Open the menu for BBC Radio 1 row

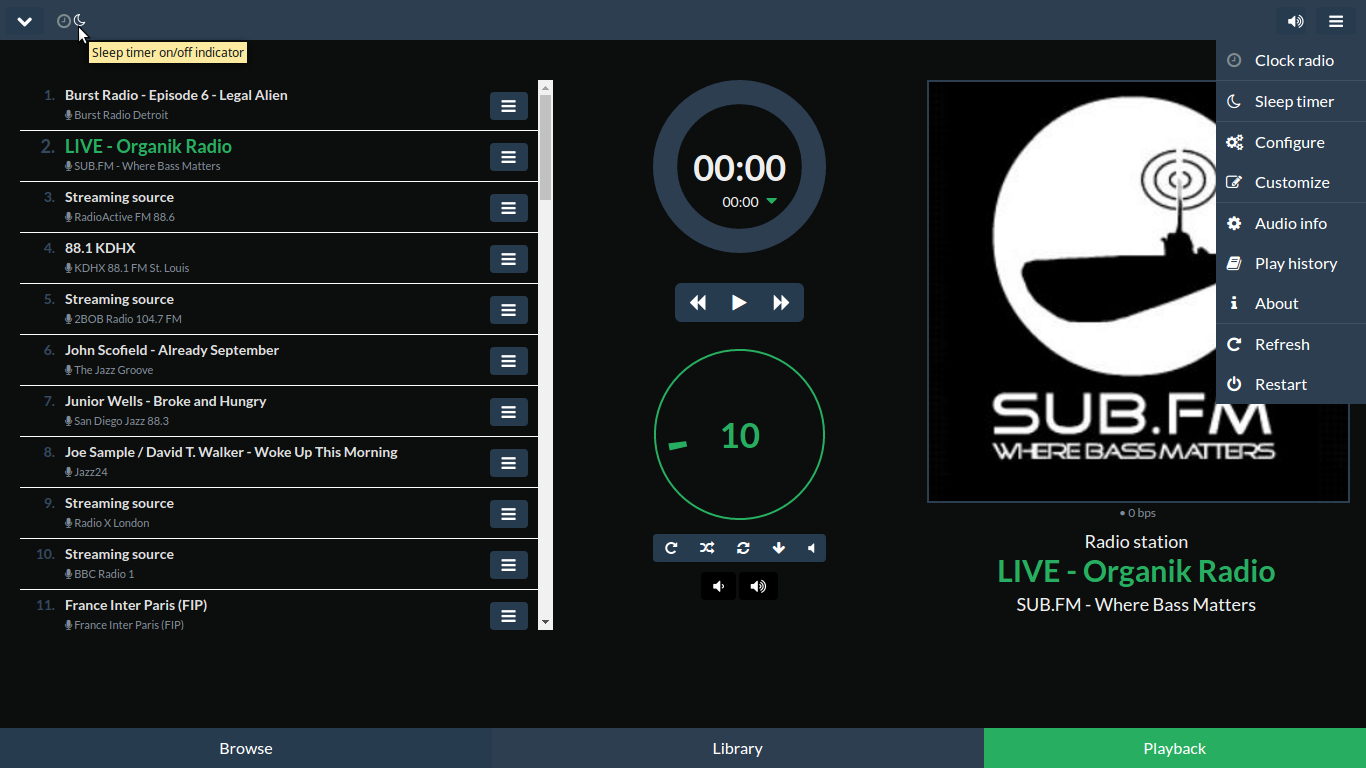pyautogui.click(x=508, y=565)
